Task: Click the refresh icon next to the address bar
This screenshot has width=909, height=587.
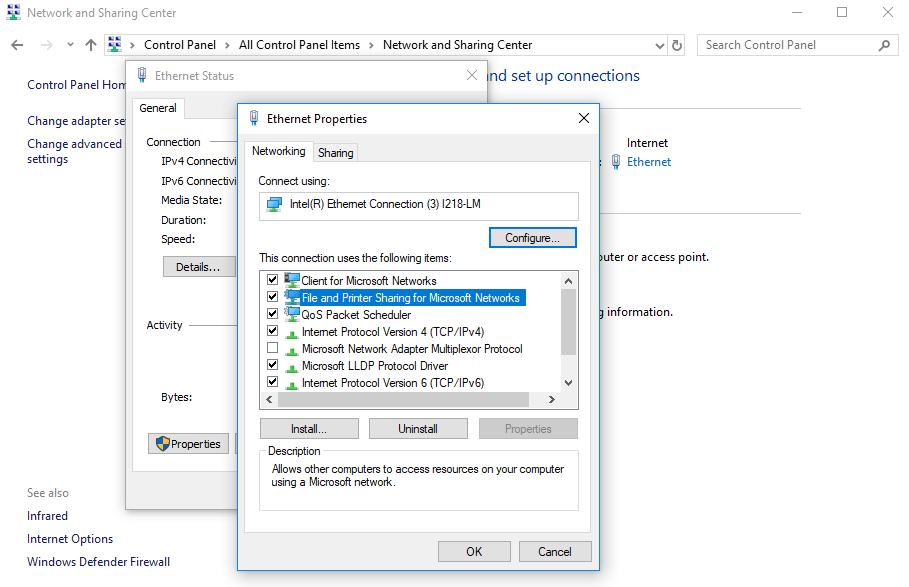Action: 677,45
